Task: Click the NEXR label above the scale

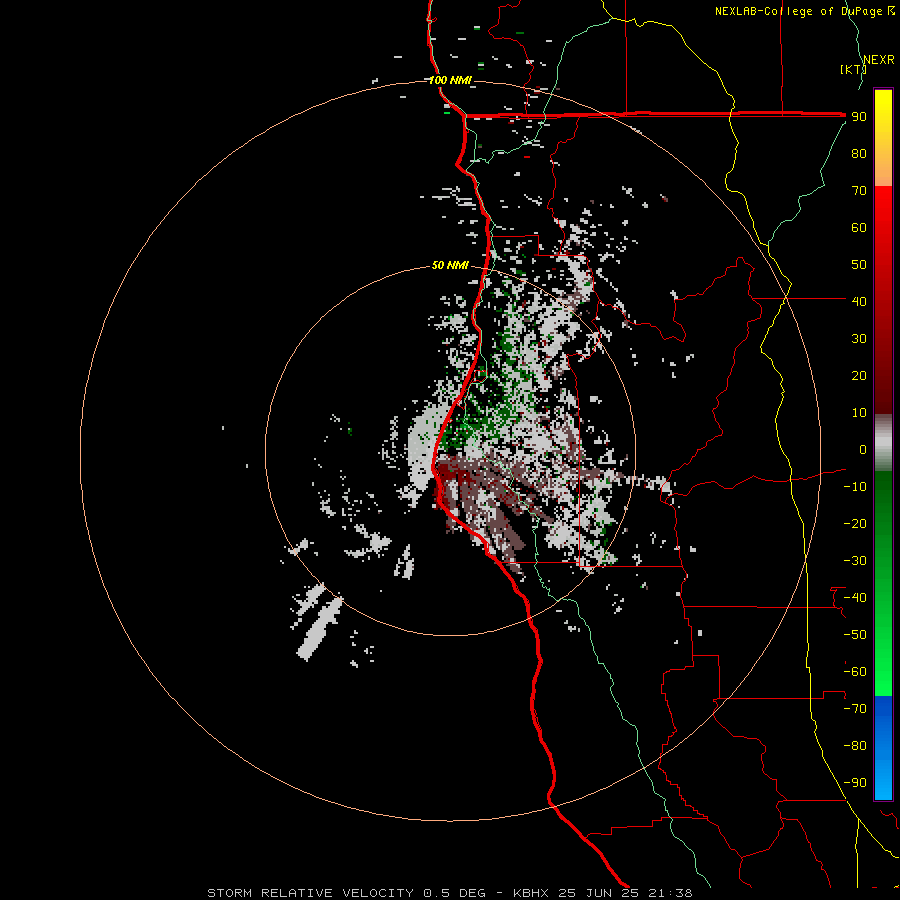Action: pyautogui.click(x=879, y=60)
